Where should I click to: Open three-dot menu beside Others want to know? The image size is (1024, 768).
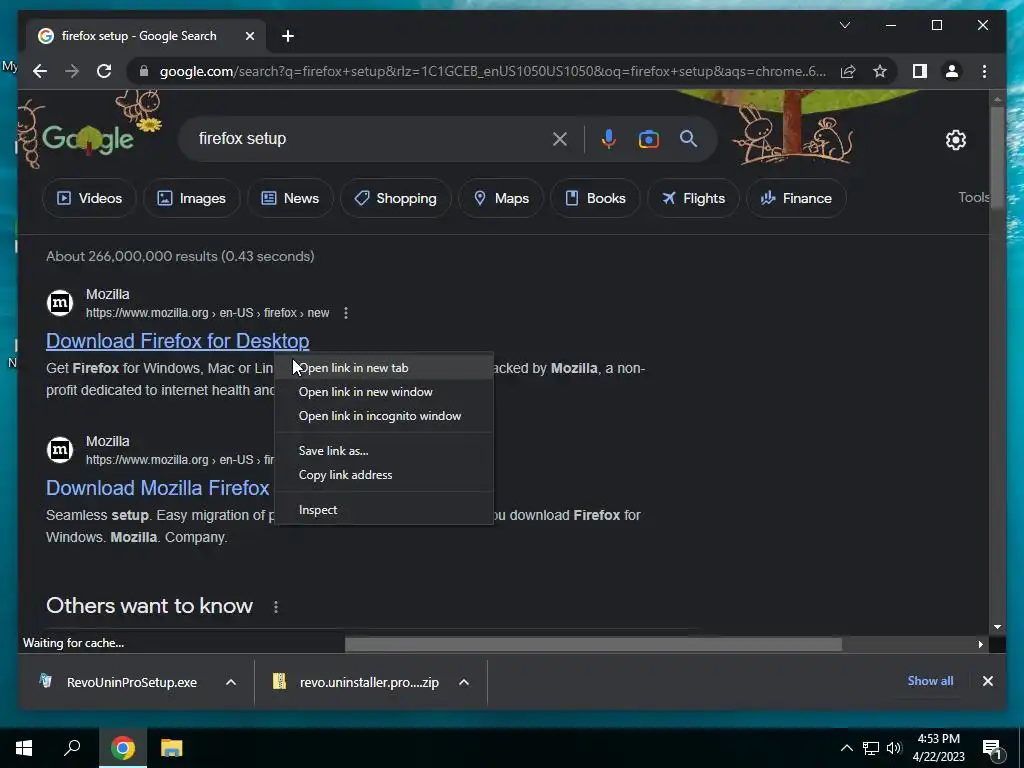[x=276, y=607]
